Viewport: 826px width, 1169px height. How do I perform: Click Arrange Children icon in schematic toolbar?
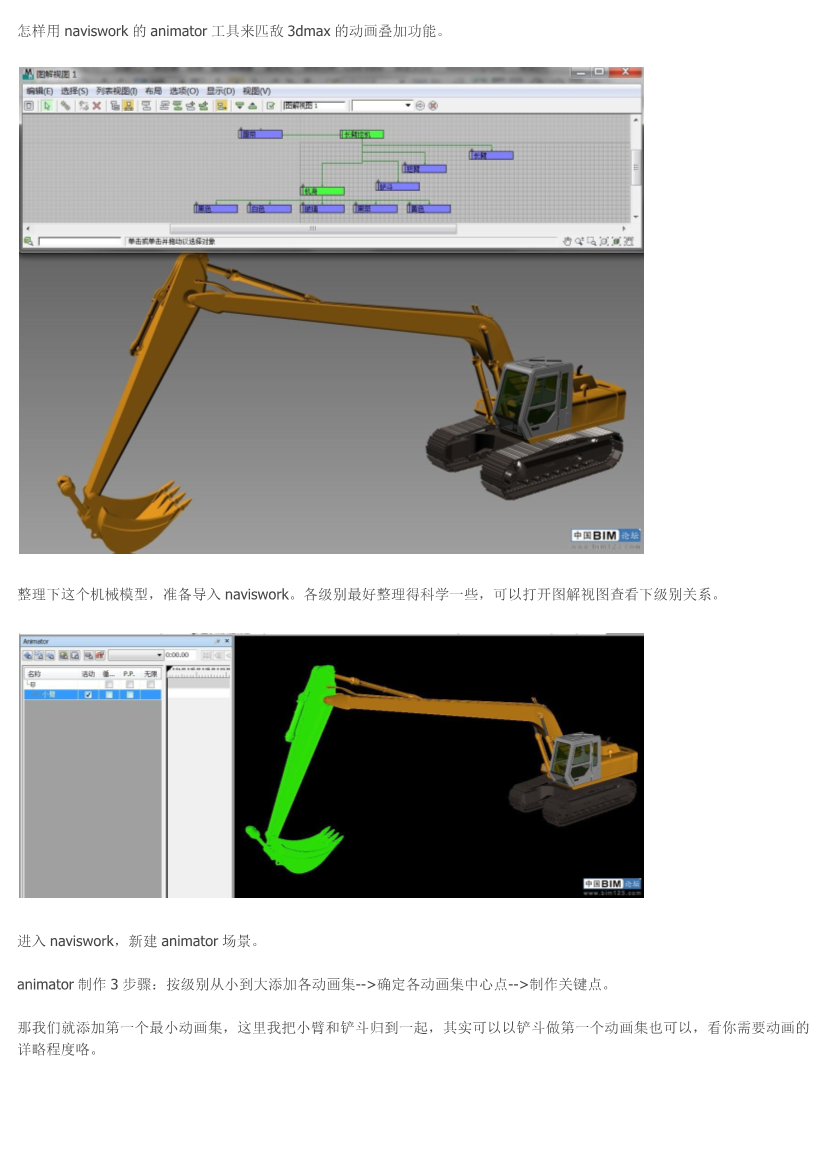[164, 105]
